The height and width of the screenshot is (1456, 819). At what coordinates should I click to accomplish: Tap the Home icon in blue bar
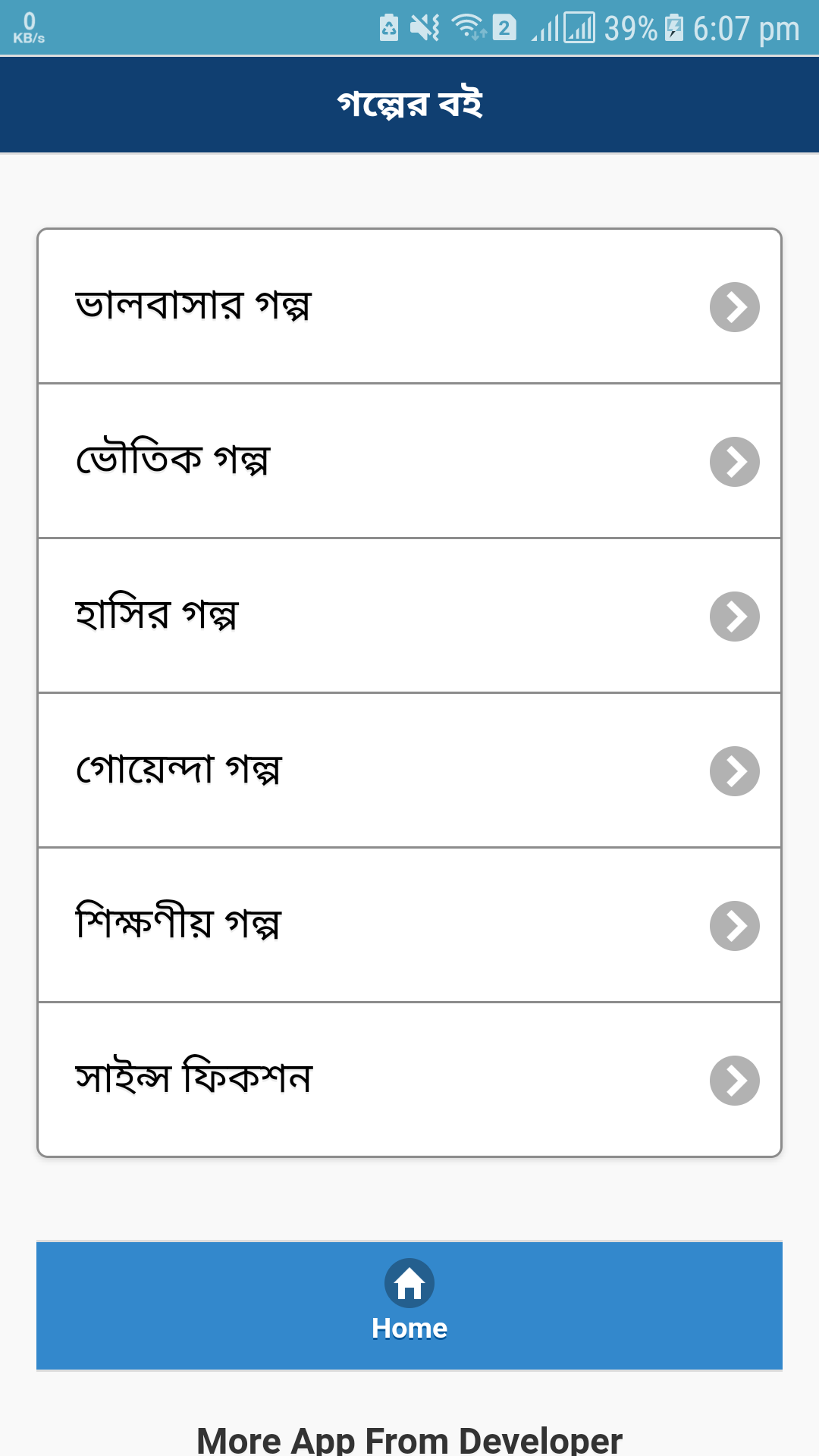[x=409, y=1282]
